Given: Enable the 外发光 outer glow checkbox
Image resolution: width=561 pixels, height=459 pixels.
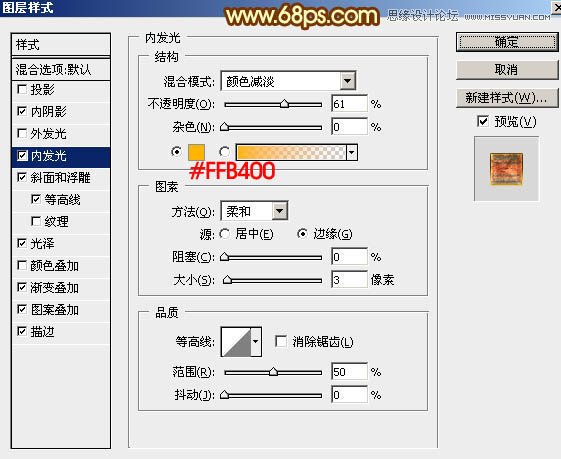Looking at the screenshot, I should tap(22, 133).
